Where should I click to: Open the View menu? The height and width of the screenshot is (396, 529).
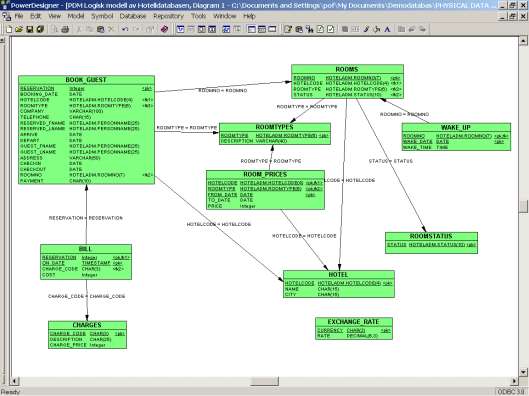tap(54, 16)
